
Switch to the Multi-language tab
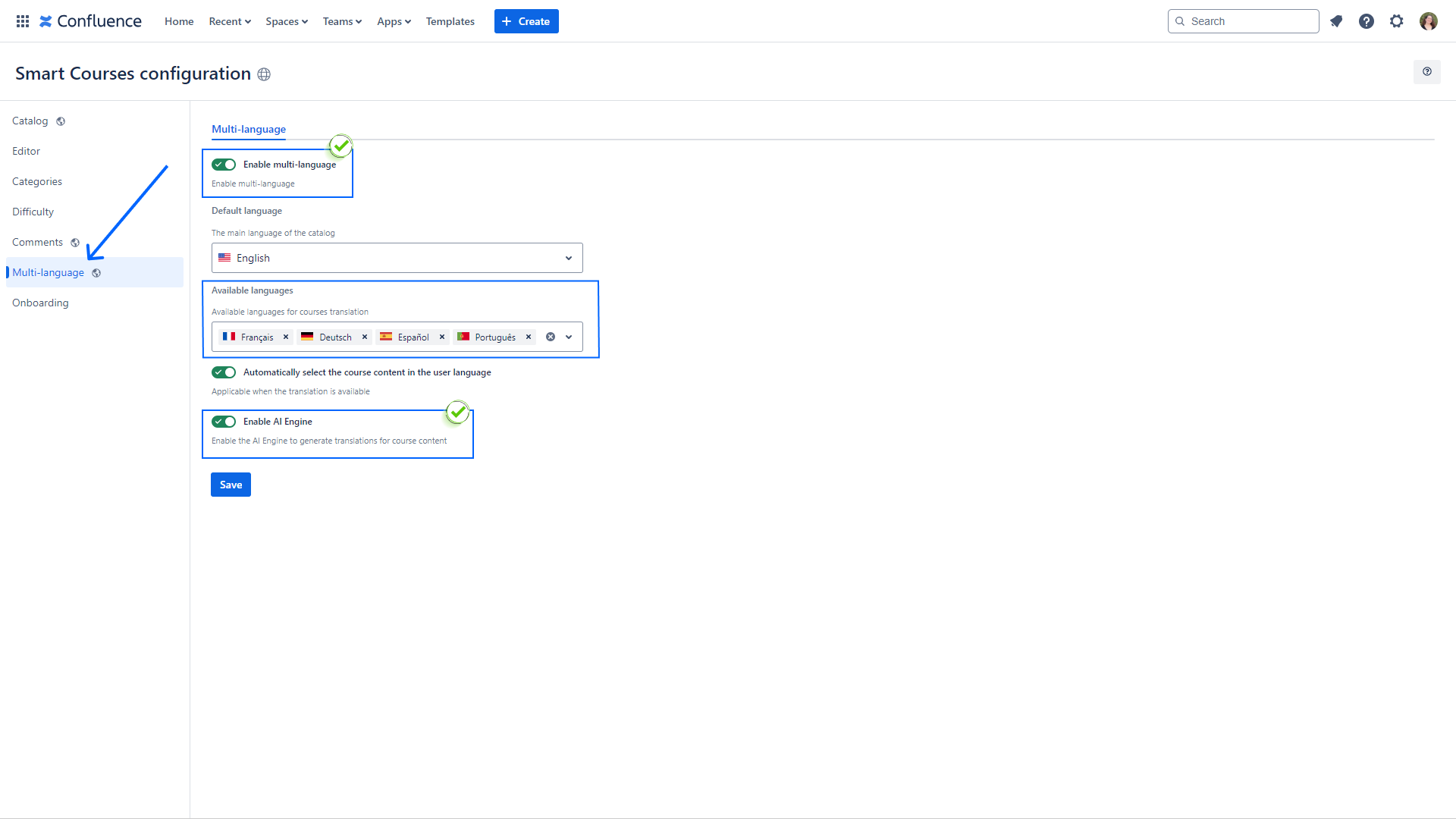point(248,130)
